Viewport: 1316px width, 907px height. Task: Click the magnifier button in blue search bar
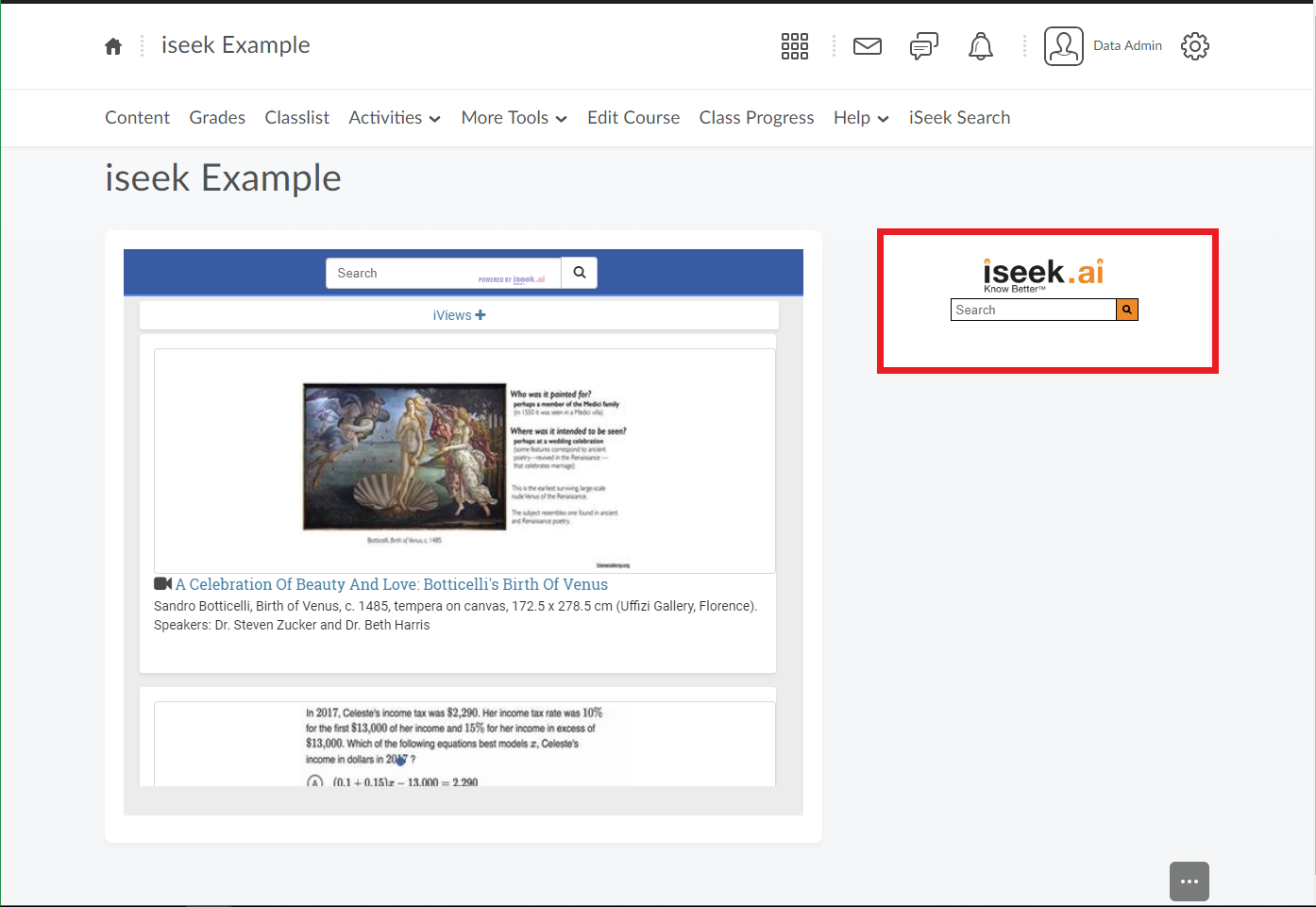point(579,273)
